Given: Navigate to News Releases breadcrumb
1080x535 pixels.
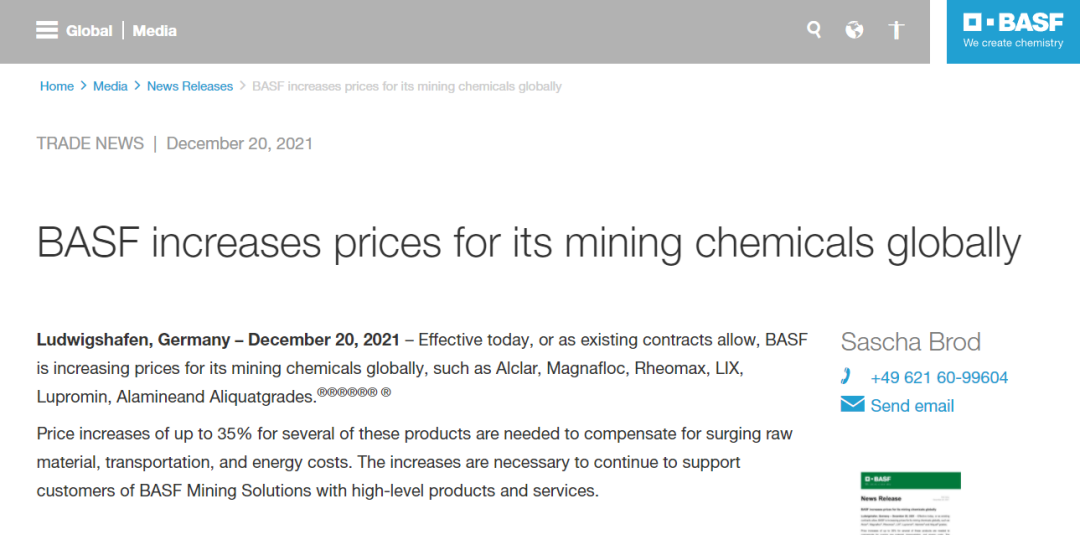Looking at the screenshot, I should (190, 86).
